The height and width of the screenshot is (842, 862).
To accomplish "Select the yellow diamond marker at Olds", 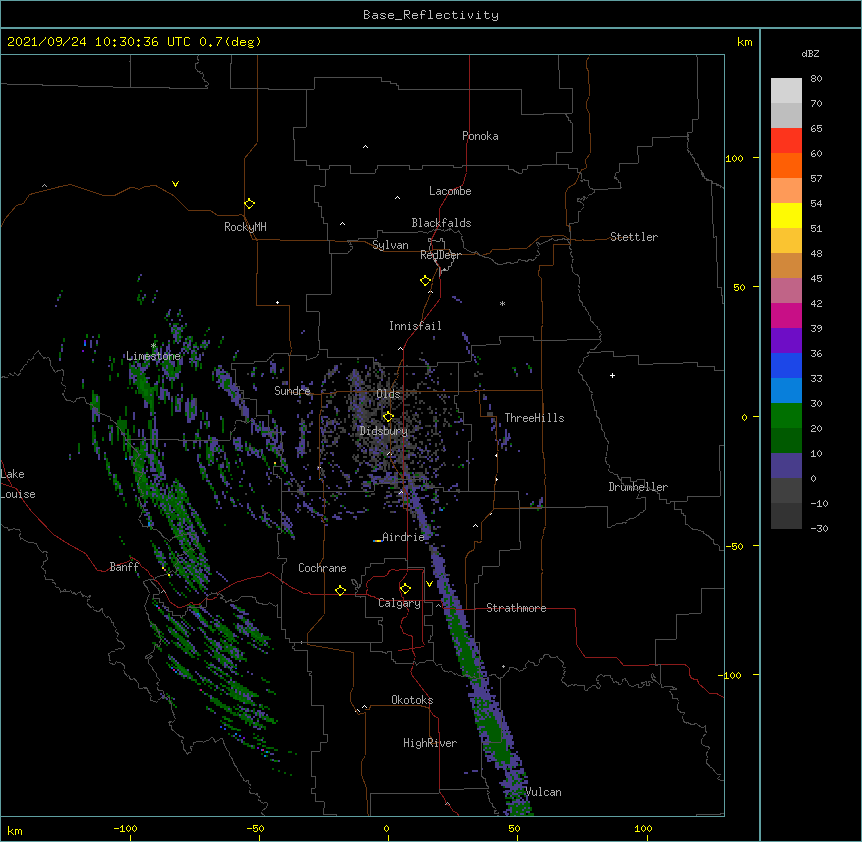I will tap(388, 416).
